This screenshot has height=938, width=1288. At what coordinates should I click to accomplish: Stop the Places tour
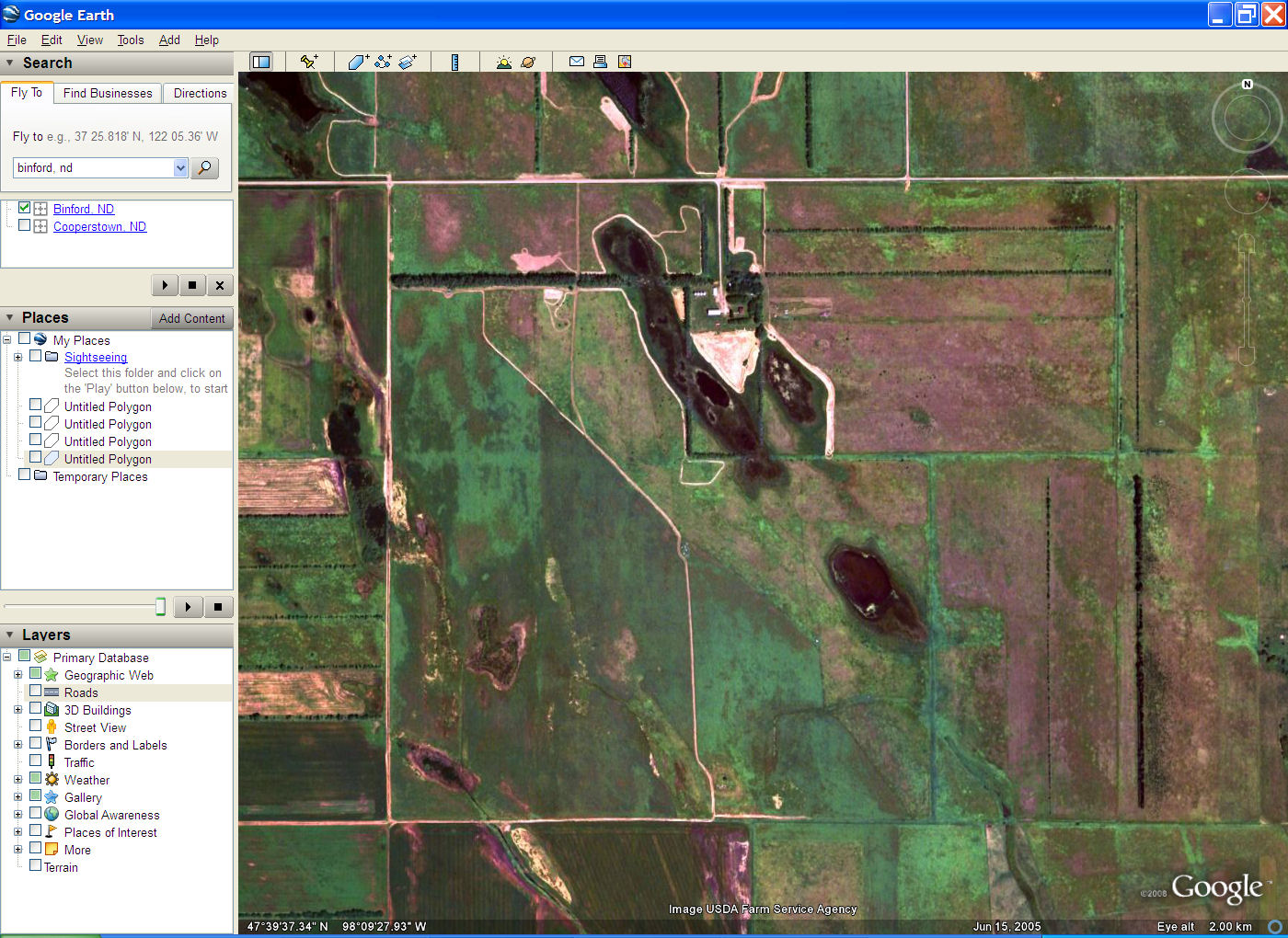coord(218,607)
